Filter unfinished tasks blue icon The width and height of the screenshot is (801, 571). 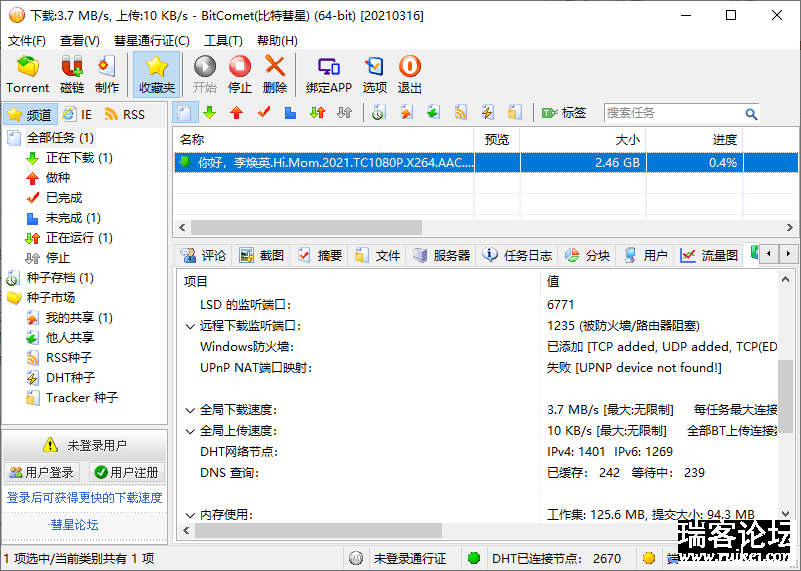[290, 112]
